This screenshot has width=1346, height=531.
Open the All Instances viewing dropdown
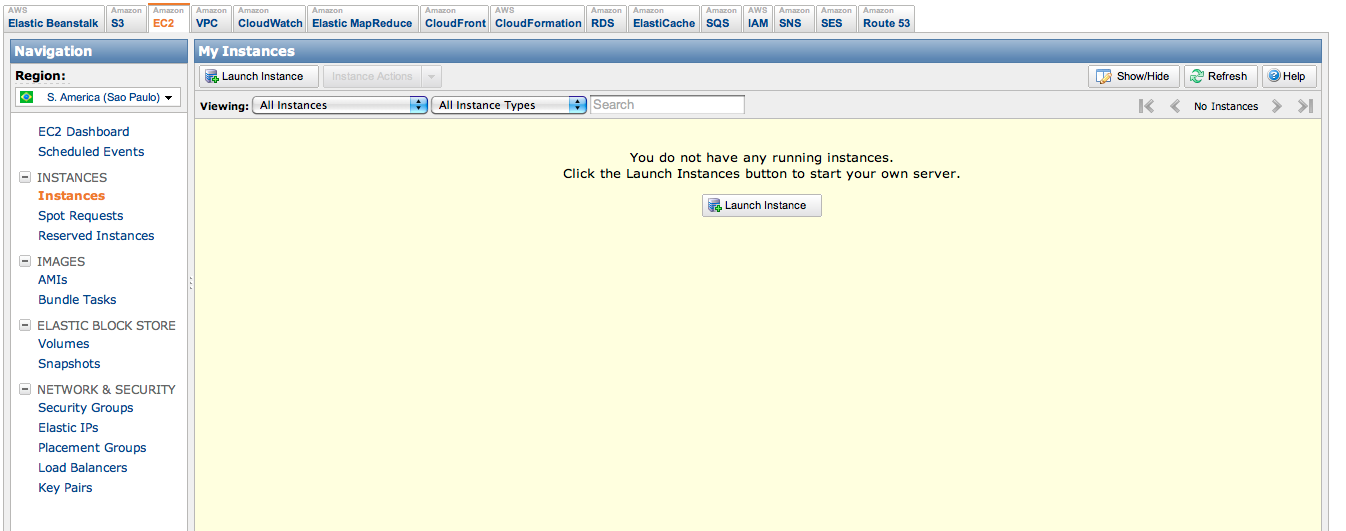coord(340,105)
